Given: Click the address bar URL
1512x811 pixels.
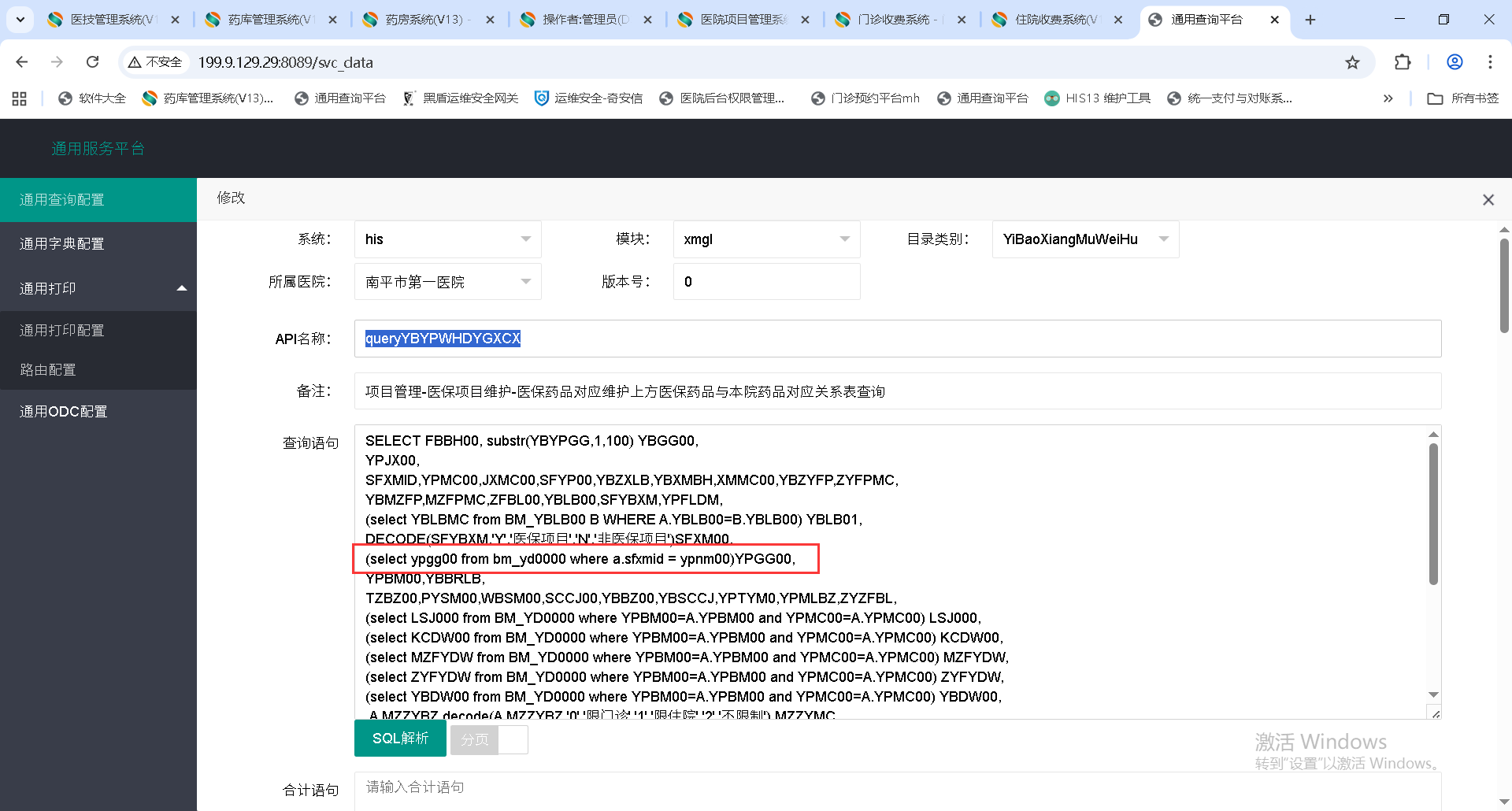Looking at the screenshot, I should [x=286, y=62].
